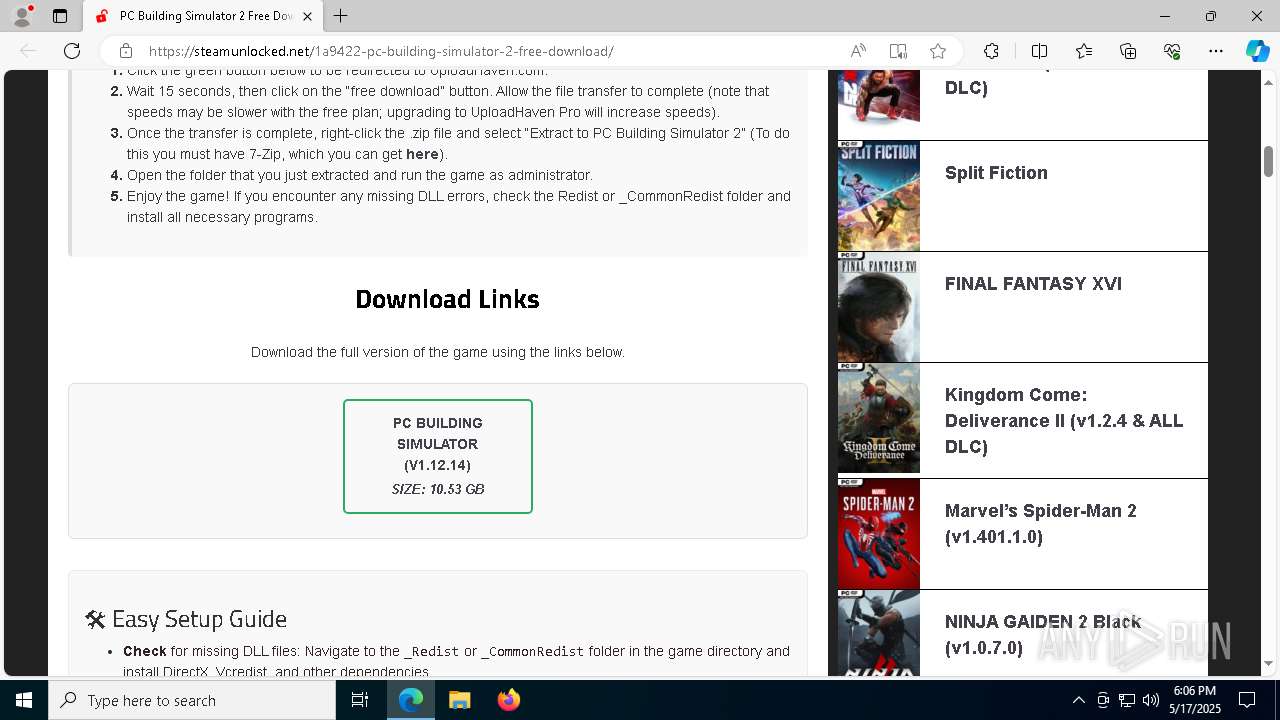Click scrollbar down arrow
This screenshot has width=1280, height=720.
click(1269, 663)
